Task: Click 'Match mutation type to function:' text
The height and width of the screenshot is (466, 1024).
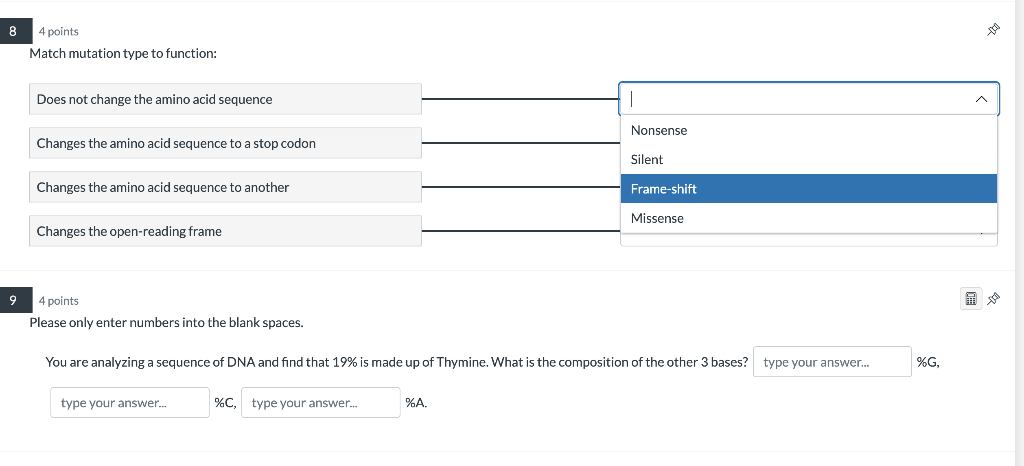Action: pyautogui.click(x=123, y=54)
